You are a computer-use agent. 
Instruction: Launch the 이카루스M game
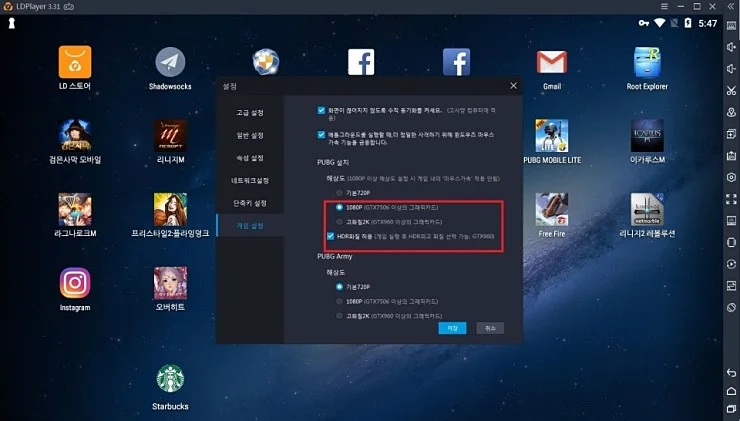tap(647, 135)
